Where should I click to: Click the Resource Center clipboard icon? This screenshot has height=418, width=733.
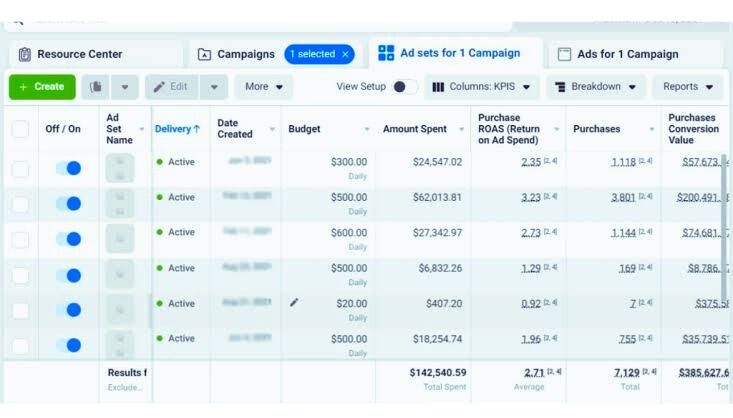25,54
